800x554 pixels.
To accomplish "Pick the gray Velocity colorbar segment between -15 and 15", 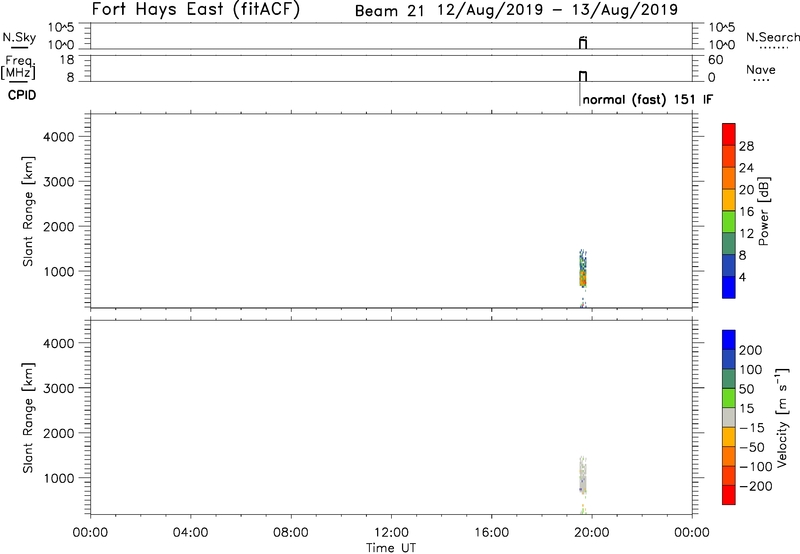I will coord(729,418).
